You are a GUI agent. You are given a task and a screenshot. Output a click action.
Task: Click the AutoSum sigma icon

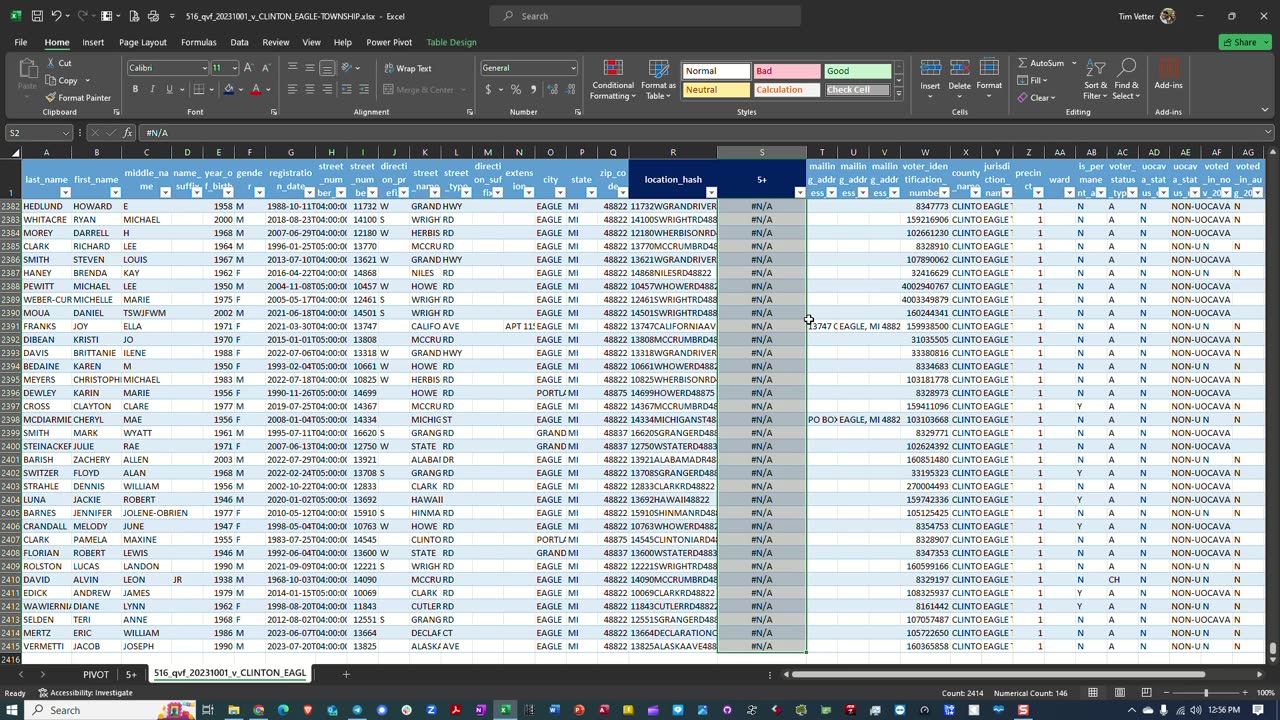[1023, 63]
